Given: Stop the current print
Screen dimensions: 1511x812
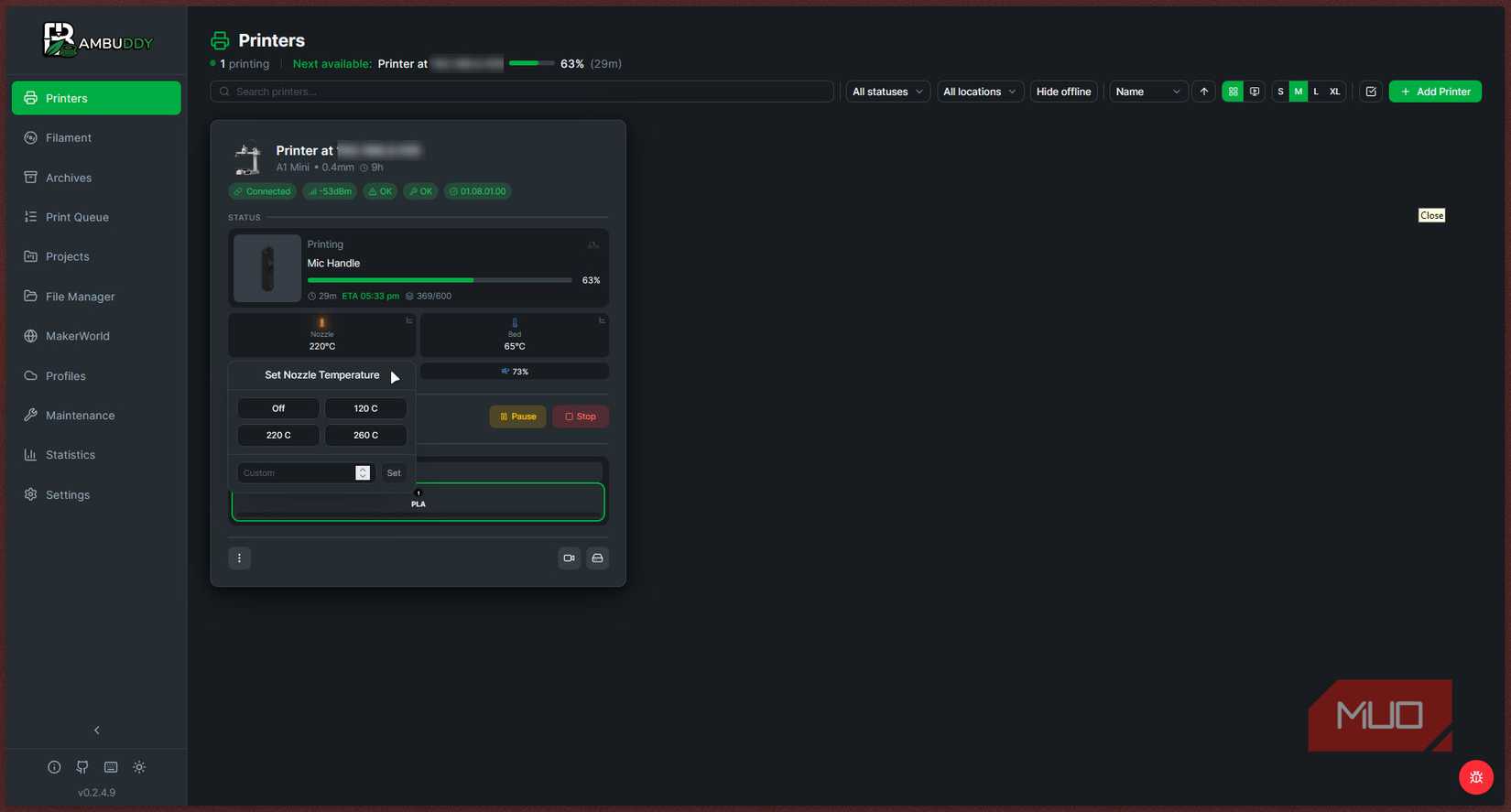Looking at the screenshot, I should 581,417.
